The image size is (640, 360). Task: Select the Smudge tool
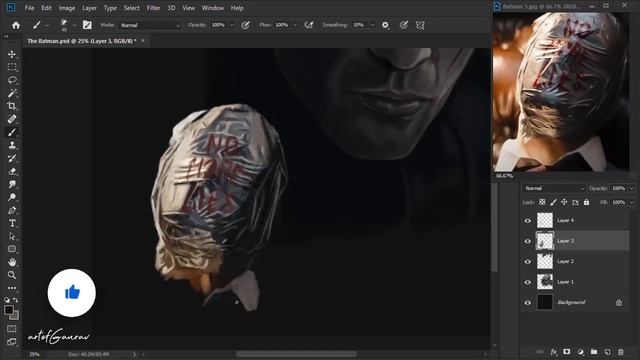pos(12,184)
